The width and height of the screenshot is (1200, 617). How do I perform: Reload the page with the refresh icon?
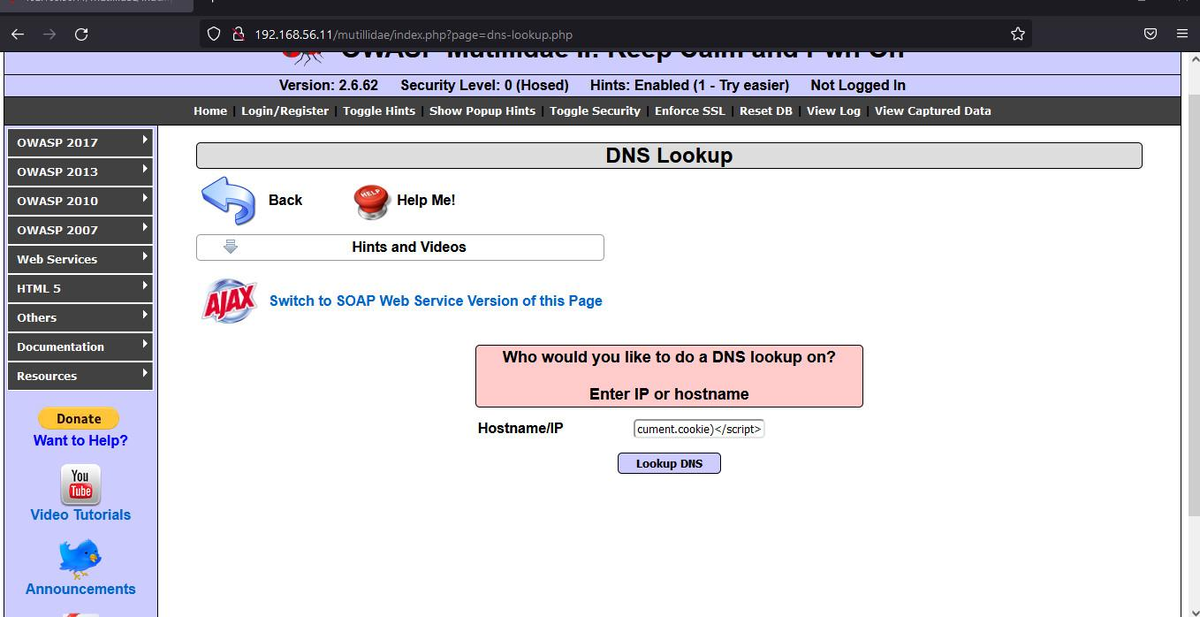tap(82, 34)
